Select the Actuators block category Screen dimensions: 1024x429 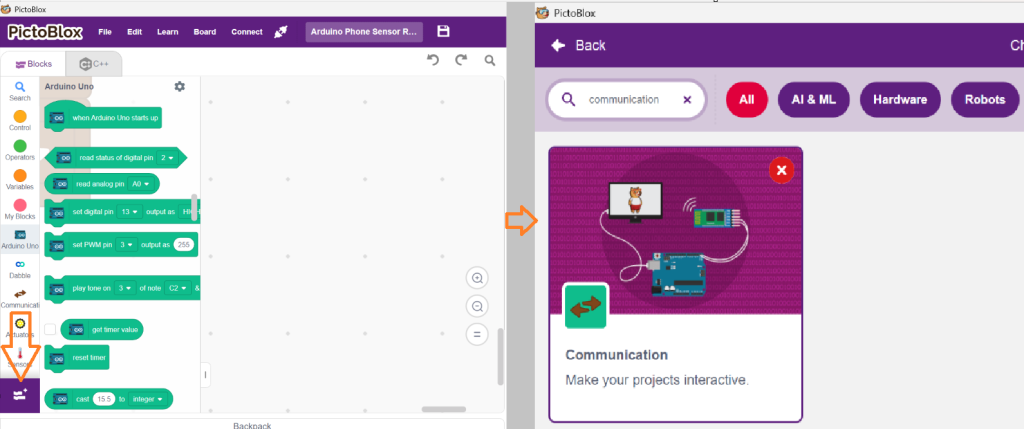pyautogui.click(x=20, y=327)
